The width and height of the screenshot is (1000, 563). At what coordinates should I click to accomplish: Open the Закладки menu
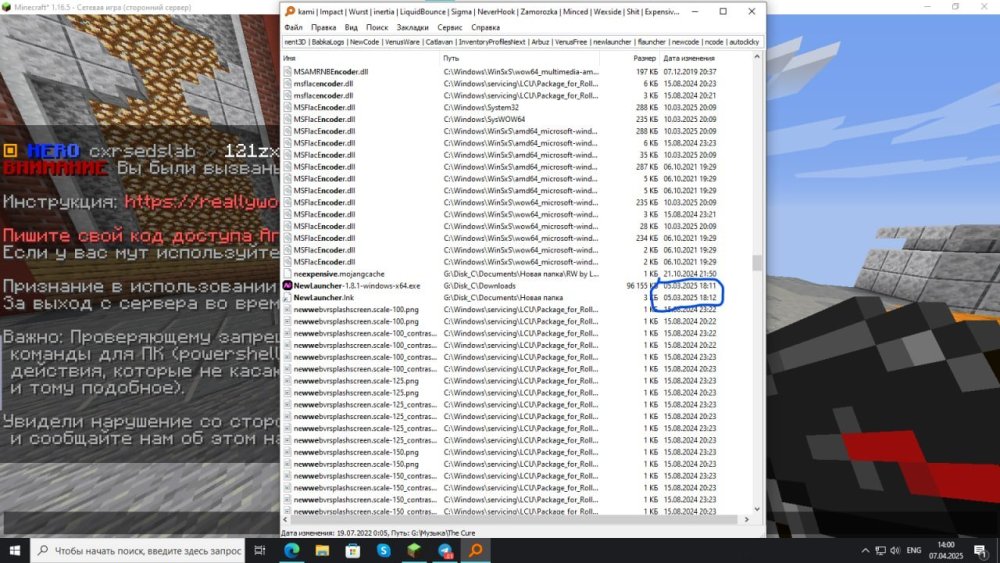412,27
